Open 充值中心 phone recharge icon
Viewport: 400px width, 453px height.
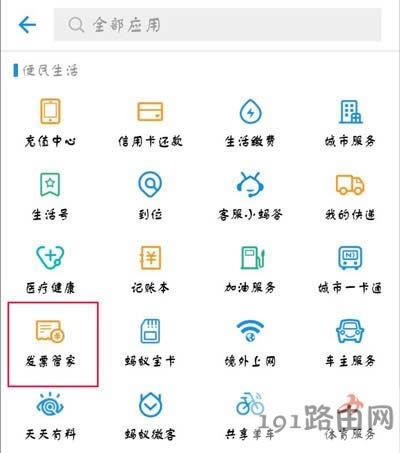(x=50, y=111)
